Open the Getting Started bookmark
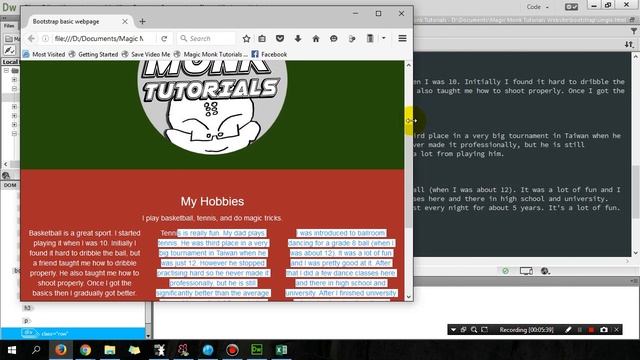 point(94,54)
